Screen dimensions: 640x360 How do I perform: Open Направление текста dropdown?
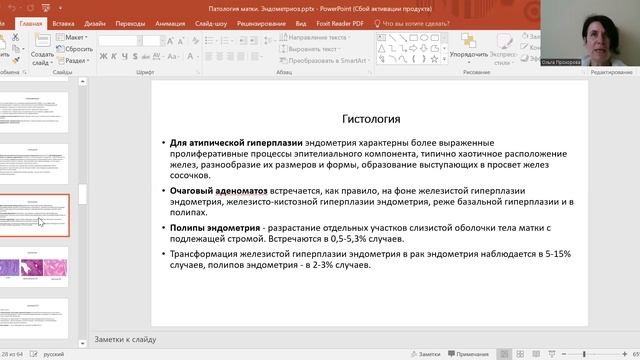[x=315, y=37]
